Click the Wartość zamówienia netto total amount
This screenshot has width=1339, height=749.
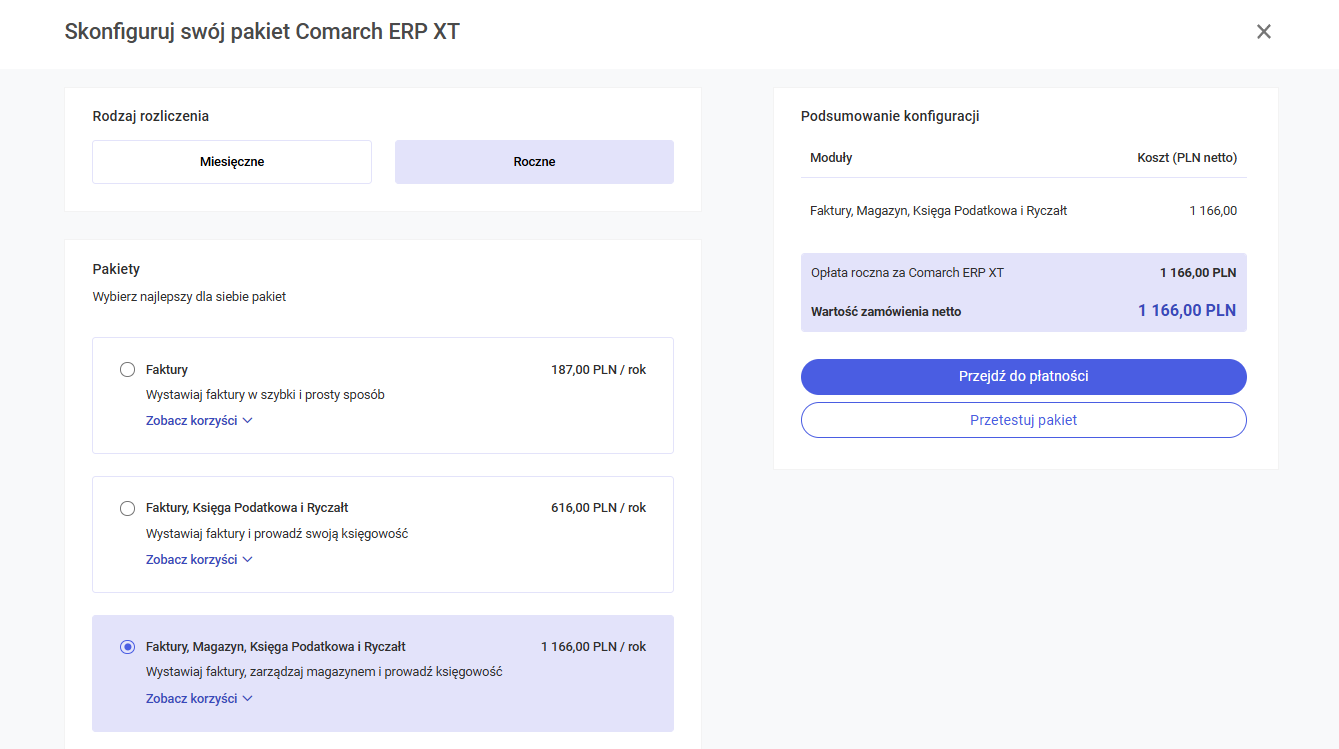pos(1186,311)
